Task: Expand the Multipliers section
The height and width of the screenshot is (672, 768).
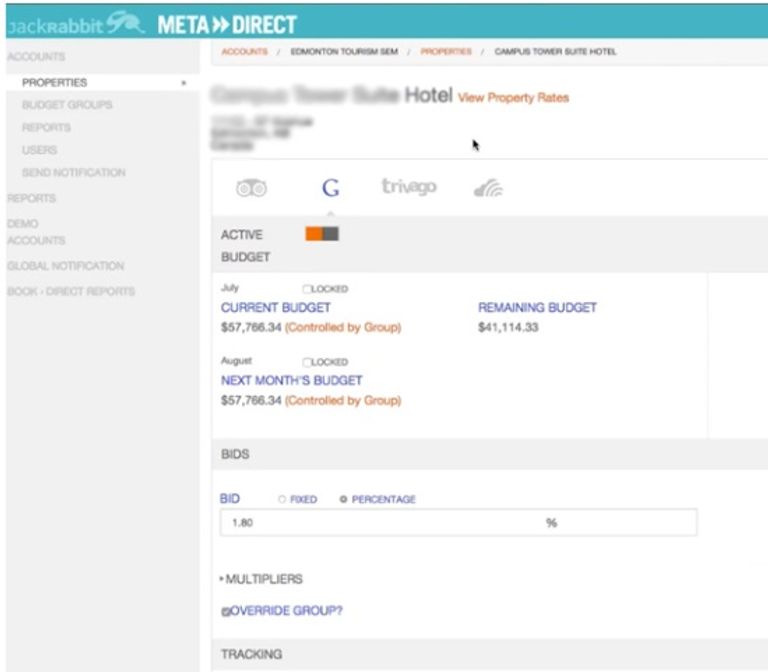Action: (x=262, y=579)
